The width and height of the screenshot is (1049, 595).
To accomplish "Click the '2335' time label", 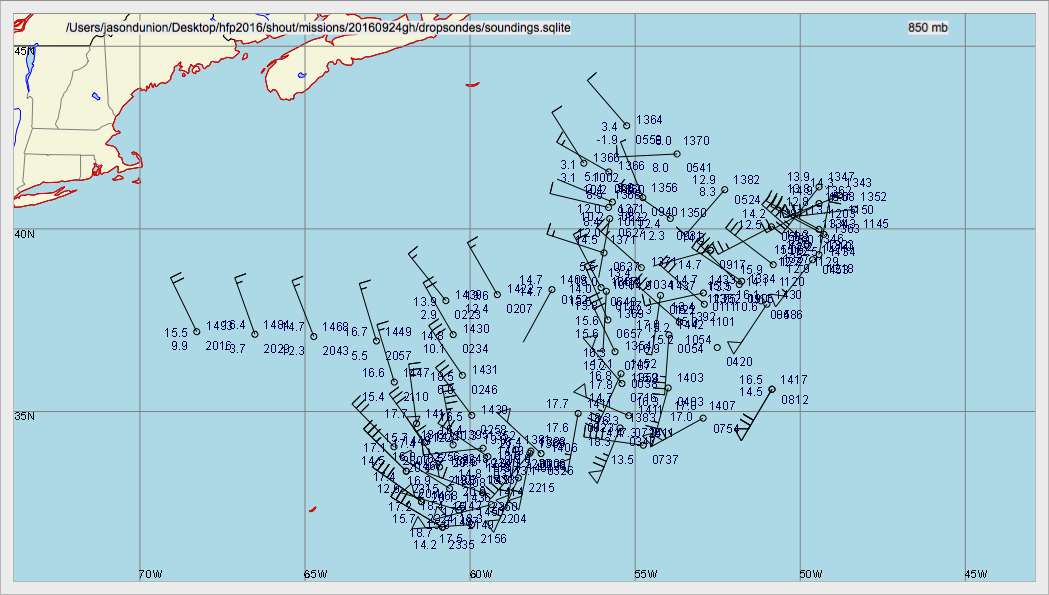I will (462, 545).
